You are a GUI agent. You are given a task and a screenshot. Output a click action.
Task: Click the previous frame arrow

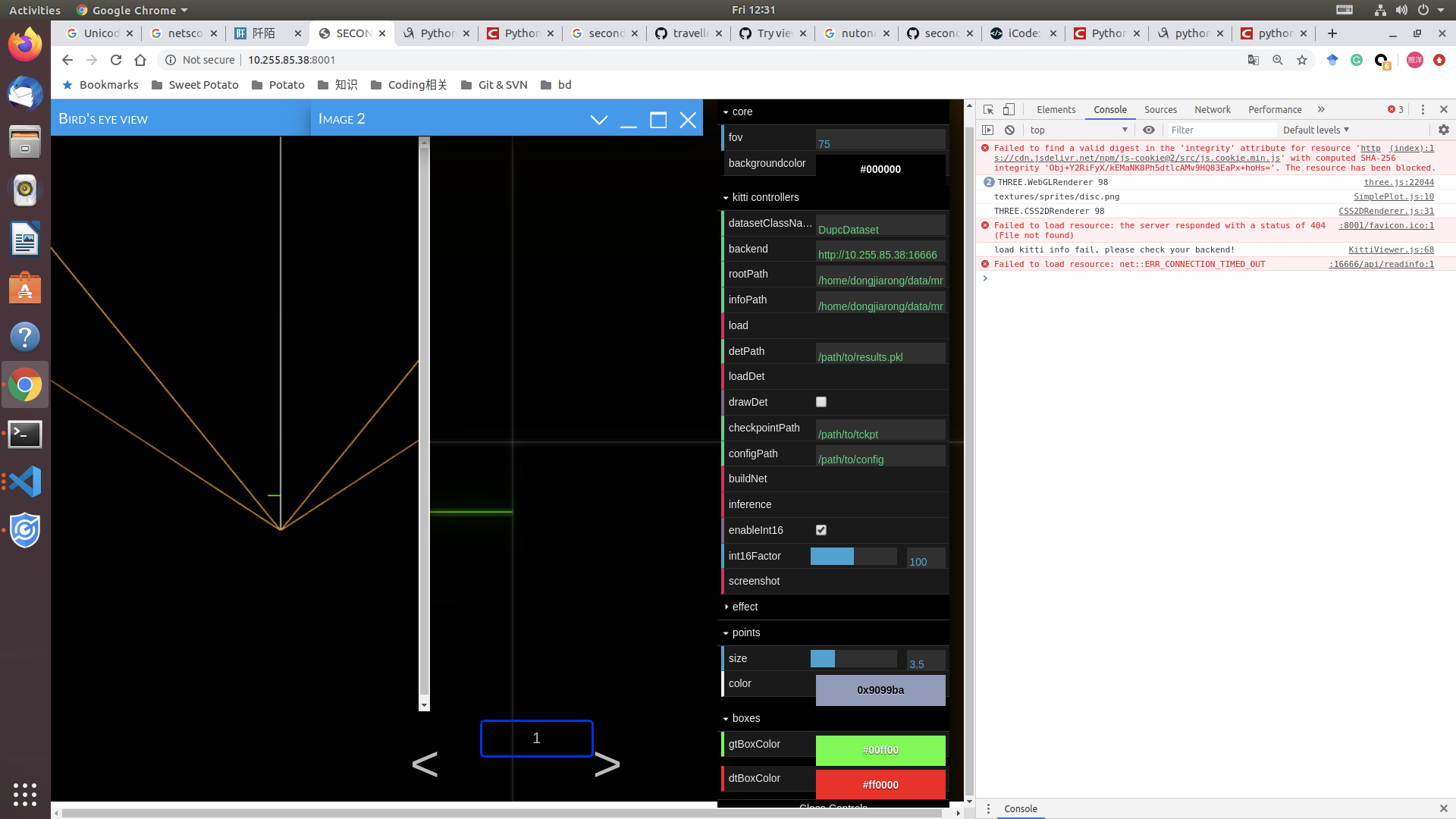click(x=425, y=764)
